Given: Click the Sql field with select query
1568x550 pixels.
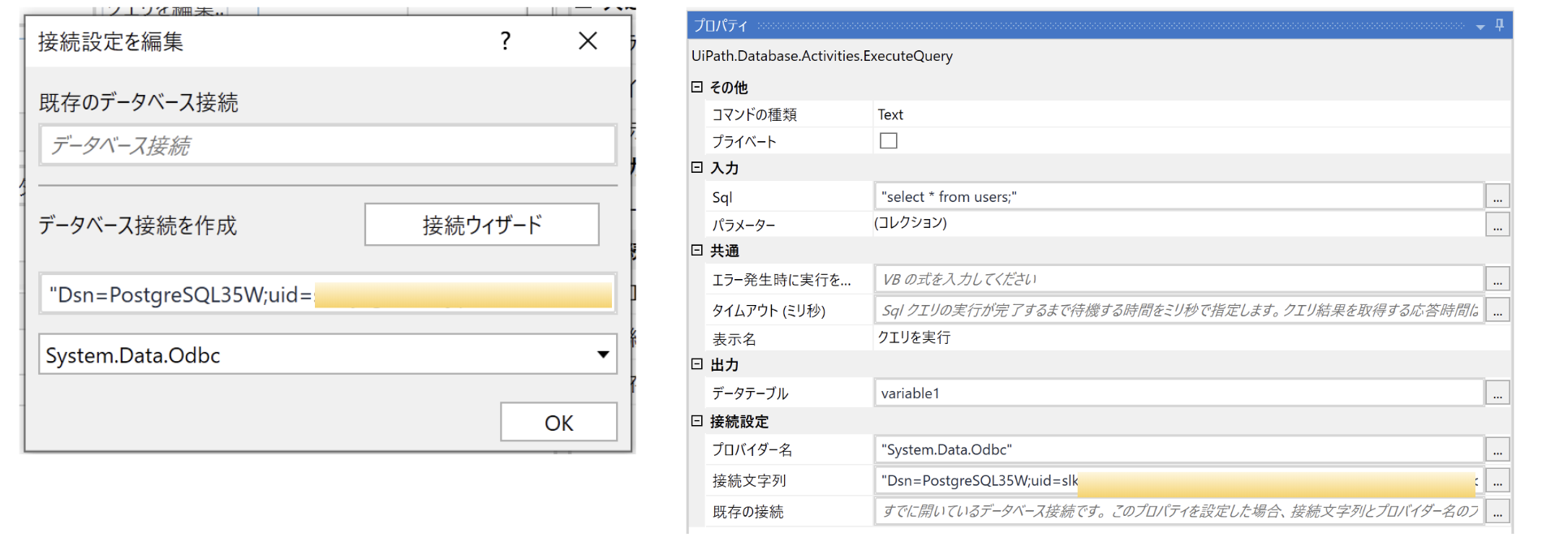Looking at the screenshot, I should tap(1179, 196).
